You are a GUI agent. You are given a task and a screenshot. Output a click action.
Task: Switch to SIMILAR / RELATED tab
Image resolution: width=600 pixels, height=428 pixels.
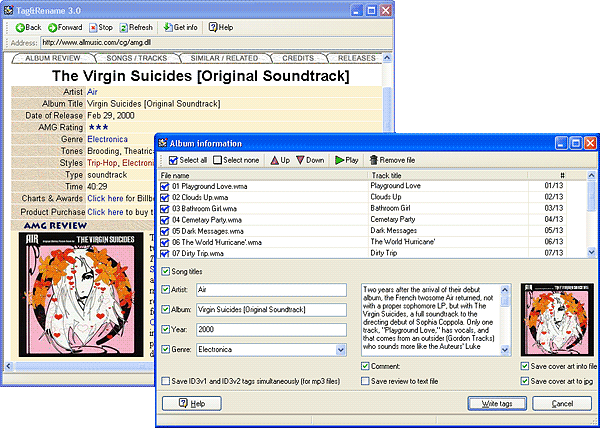[x=224, y=58]
